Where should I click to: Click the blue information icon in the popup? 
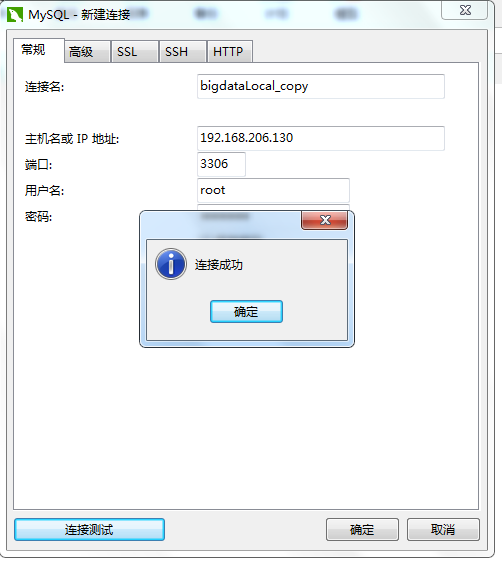(x=171, y=264)
